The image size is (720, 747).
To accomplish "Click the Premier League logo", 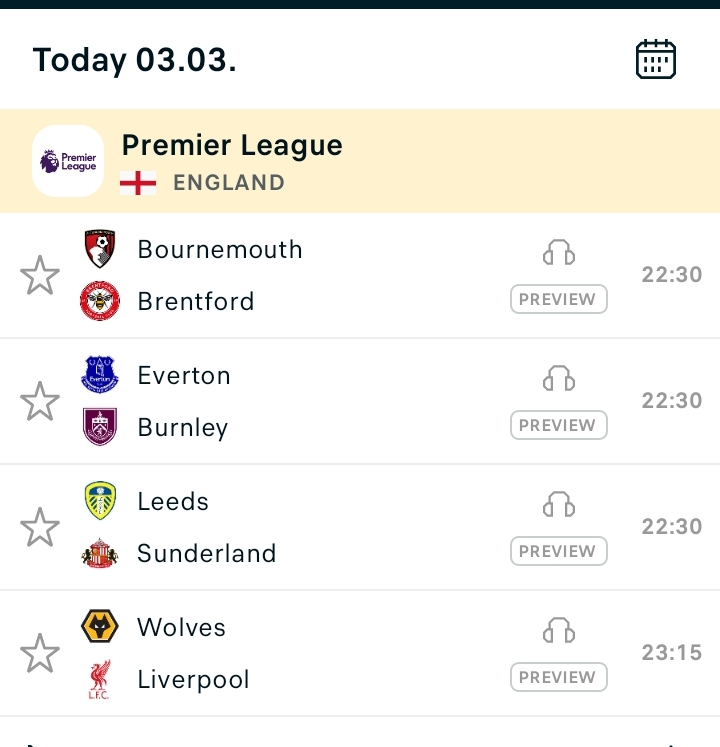I will [x=68, y=161].
